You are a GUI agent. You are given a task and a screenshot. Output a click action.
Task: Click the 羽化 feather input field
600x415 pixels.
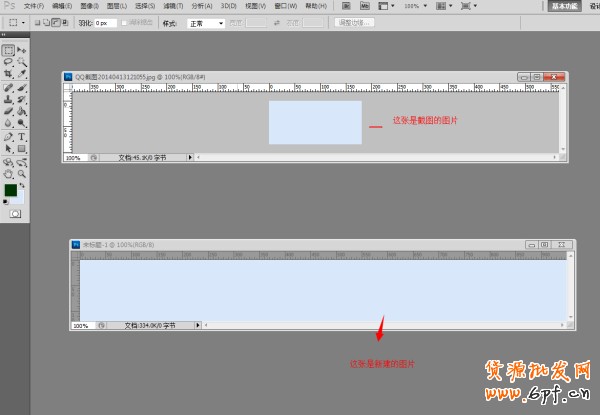click(x=104, y=23)
